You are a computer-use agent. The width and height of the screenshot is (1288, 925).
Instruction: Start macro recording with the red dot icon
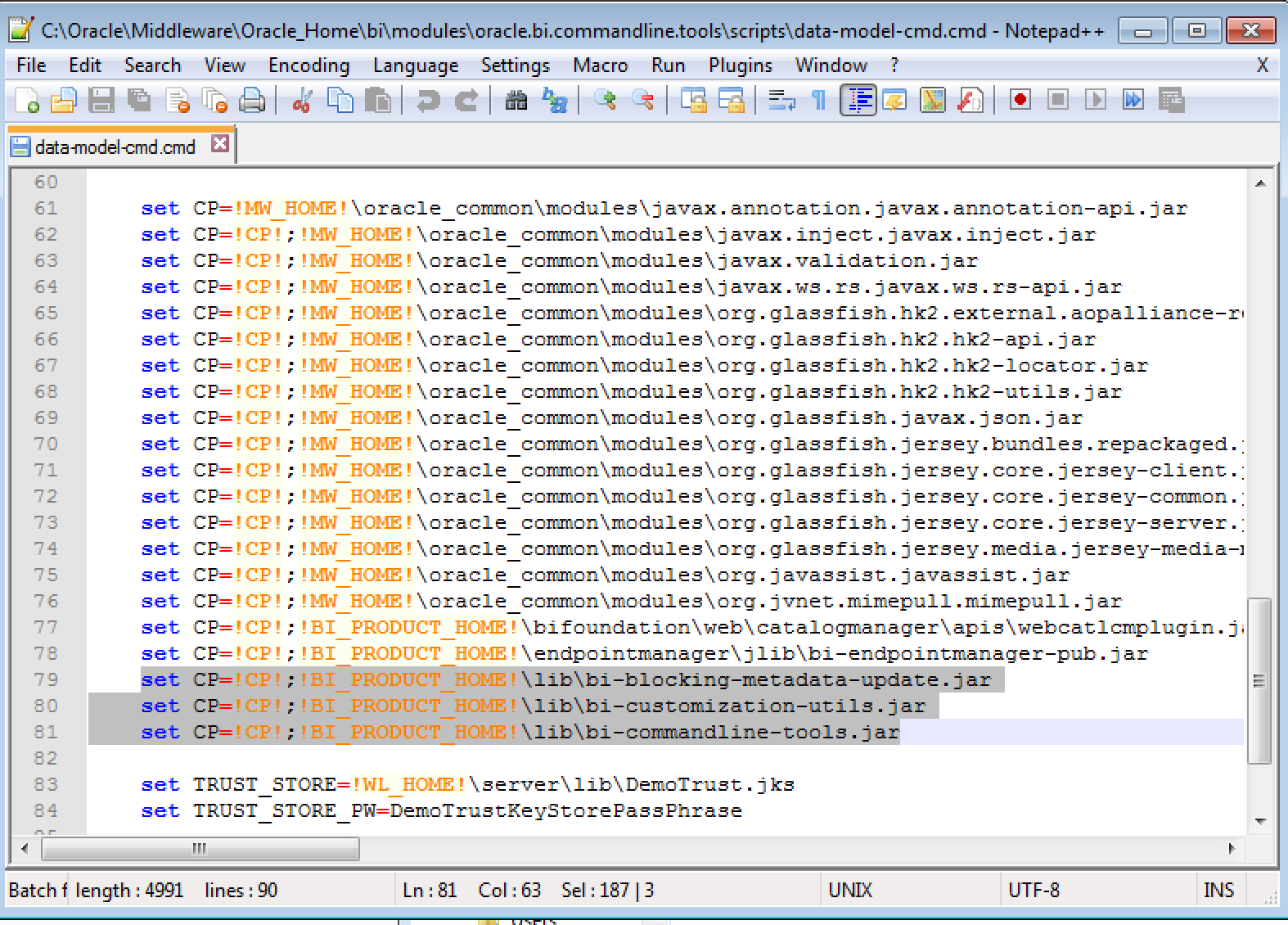click(x=1020, y=101)
